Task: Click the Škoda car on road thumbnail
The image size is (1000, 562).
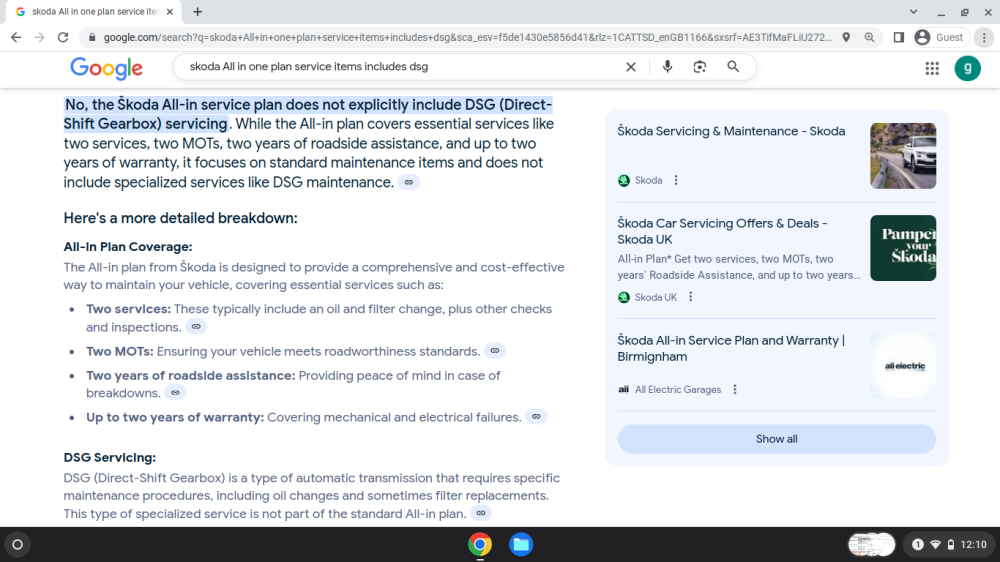Action: point(903,156)
